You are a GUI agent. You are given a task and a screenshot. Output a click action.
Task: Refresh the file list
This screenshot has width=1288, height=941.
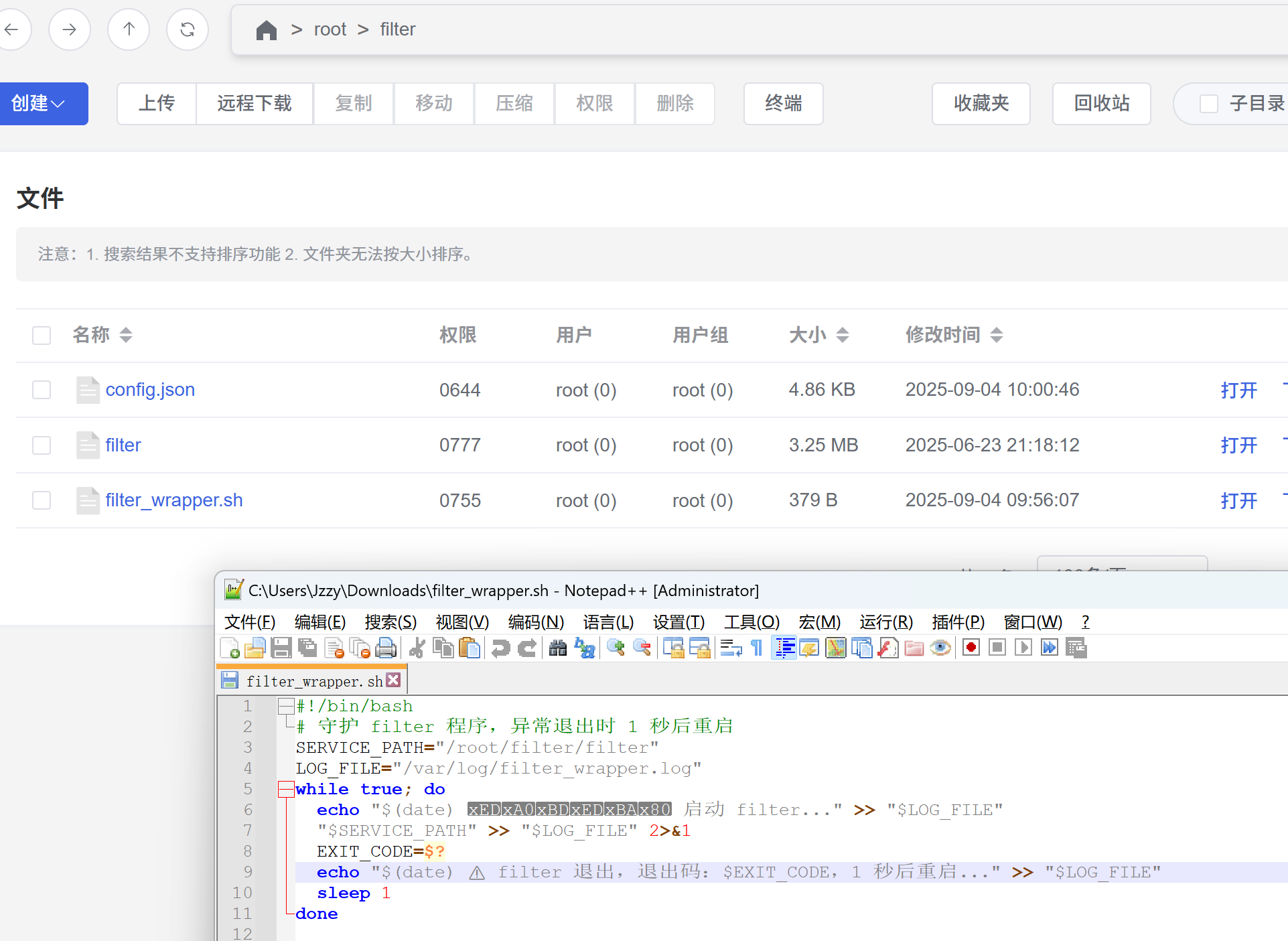tap(188, 29)
